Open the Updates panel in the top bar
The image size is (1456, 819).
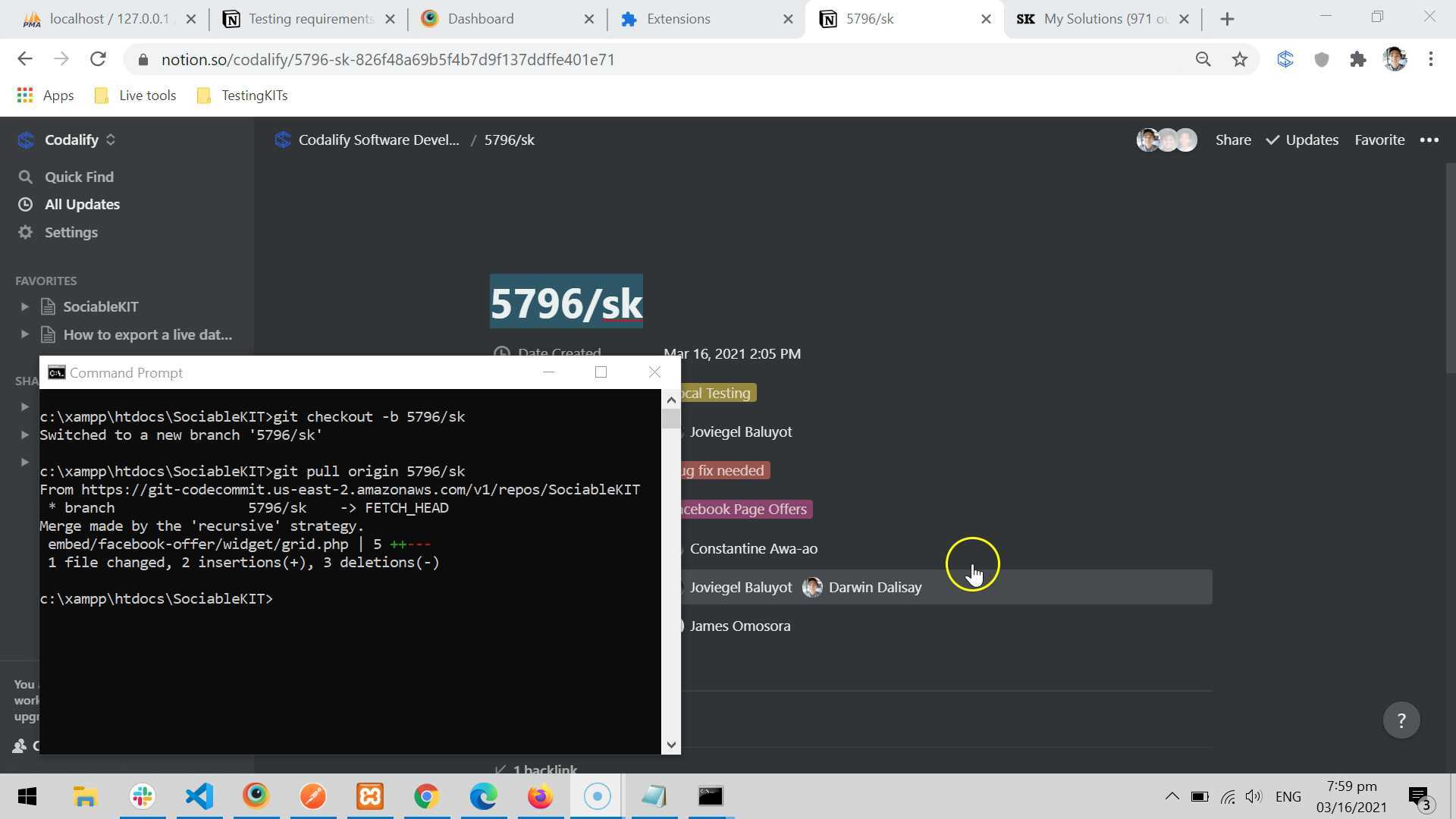(x=1302, y=140)
